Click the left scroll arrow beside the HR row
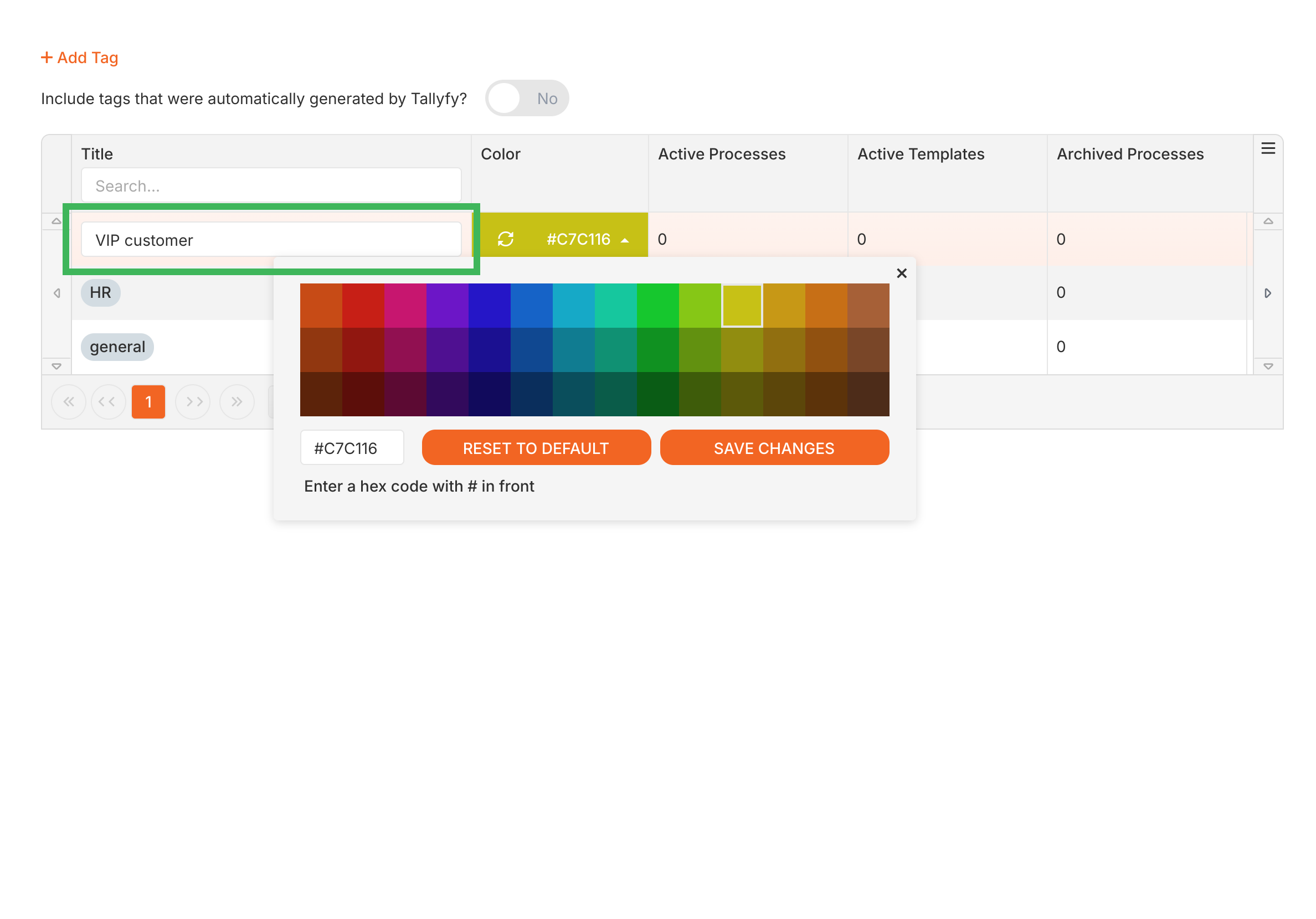The width and height of the screenshot is (1316, 919). tap(56, 293)
